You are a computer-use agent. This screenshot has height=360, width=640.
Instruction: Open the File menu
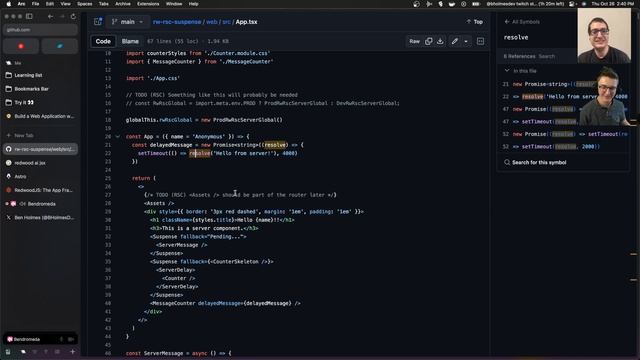pyautogui.click(x=36, y=4)
